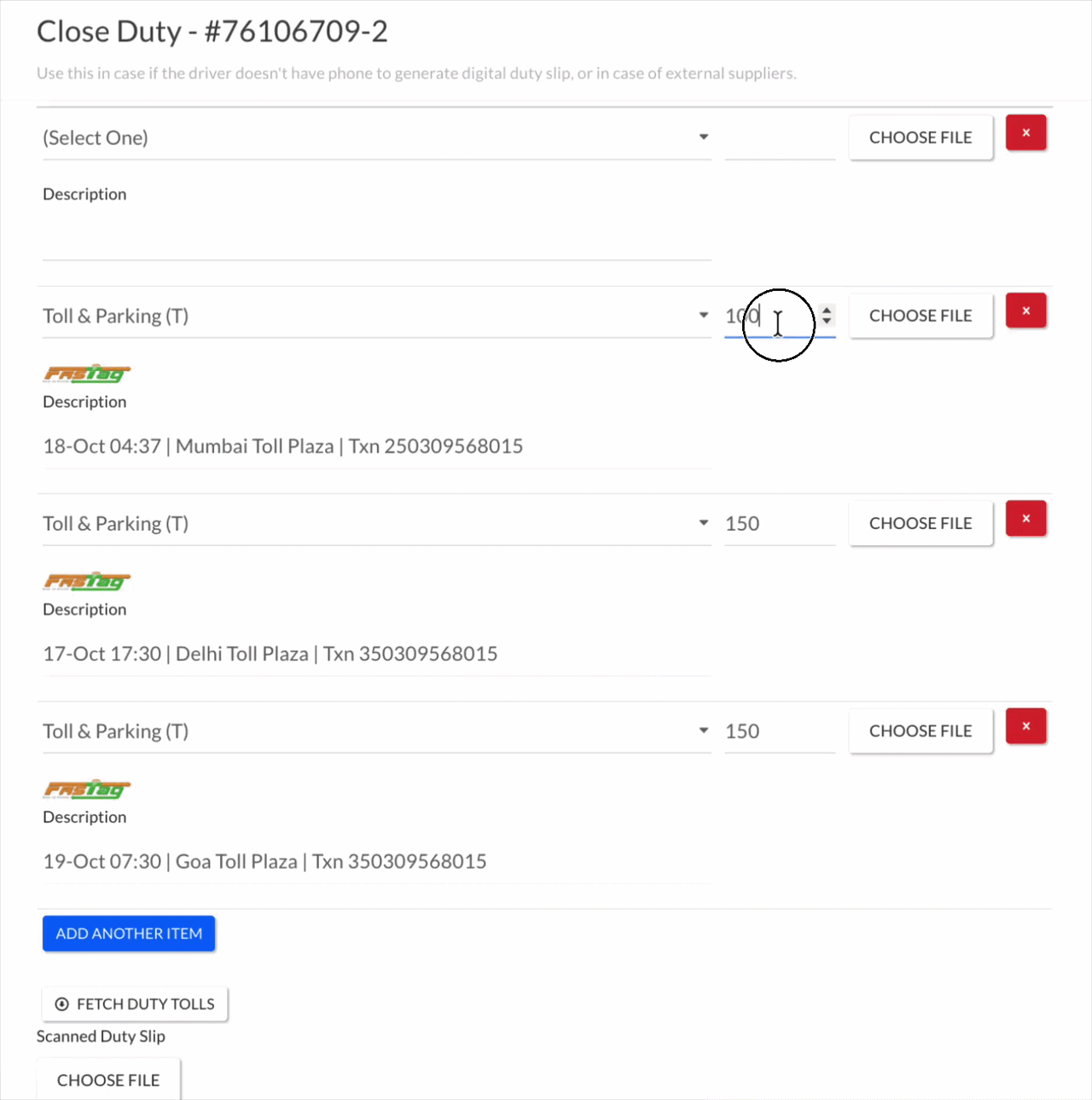Click FETCH DUTY TOLLS button
This screenshot has height=1100, width=1092.
click(135, 1004)
